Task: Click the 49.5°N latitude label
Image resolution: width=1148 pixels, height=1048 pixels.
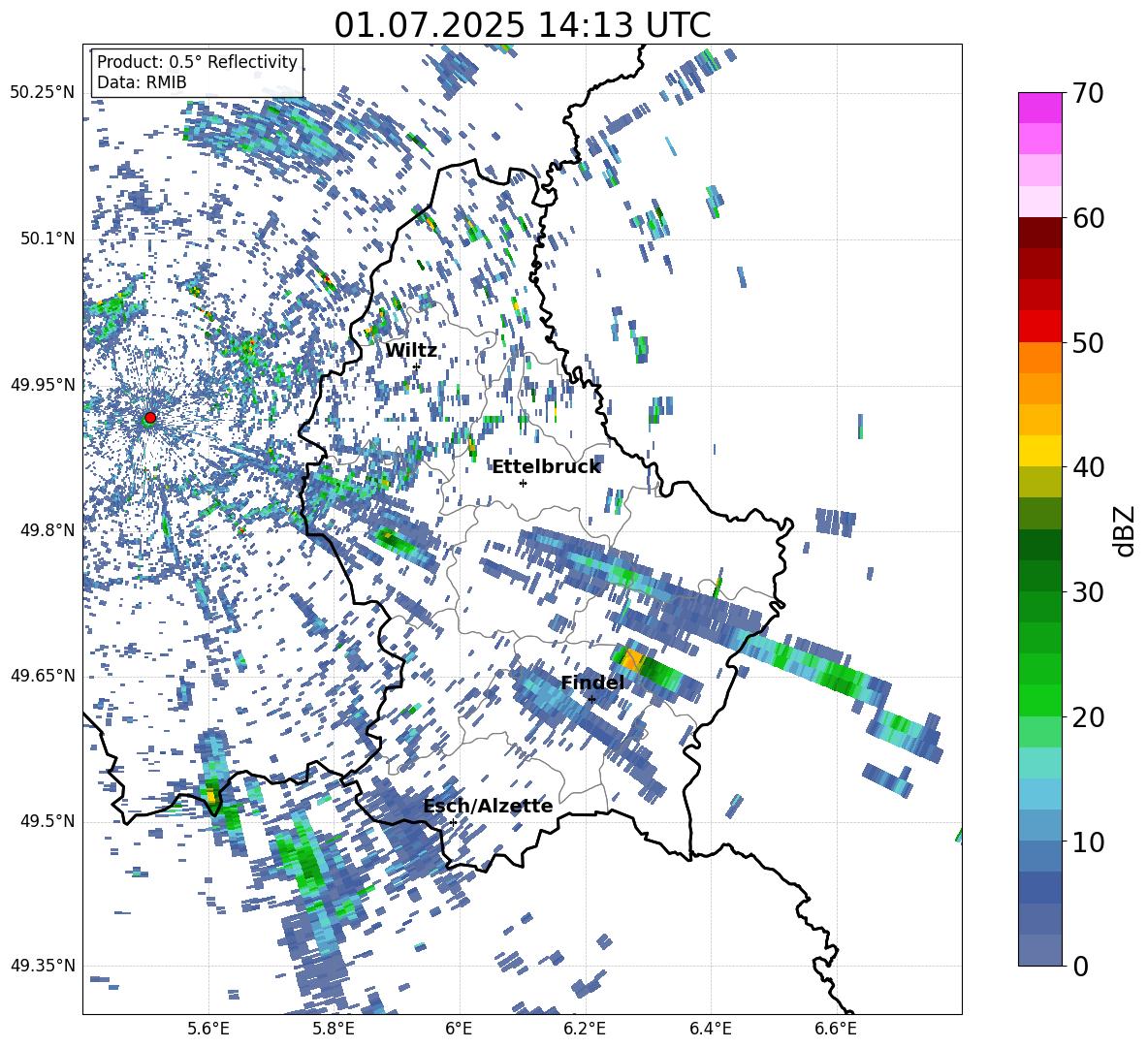Action: point(48,821)
